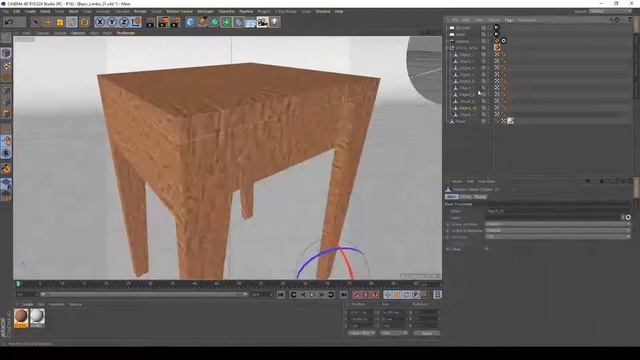
Task: Select the white material thumbnail
Action: click(37, 318)
